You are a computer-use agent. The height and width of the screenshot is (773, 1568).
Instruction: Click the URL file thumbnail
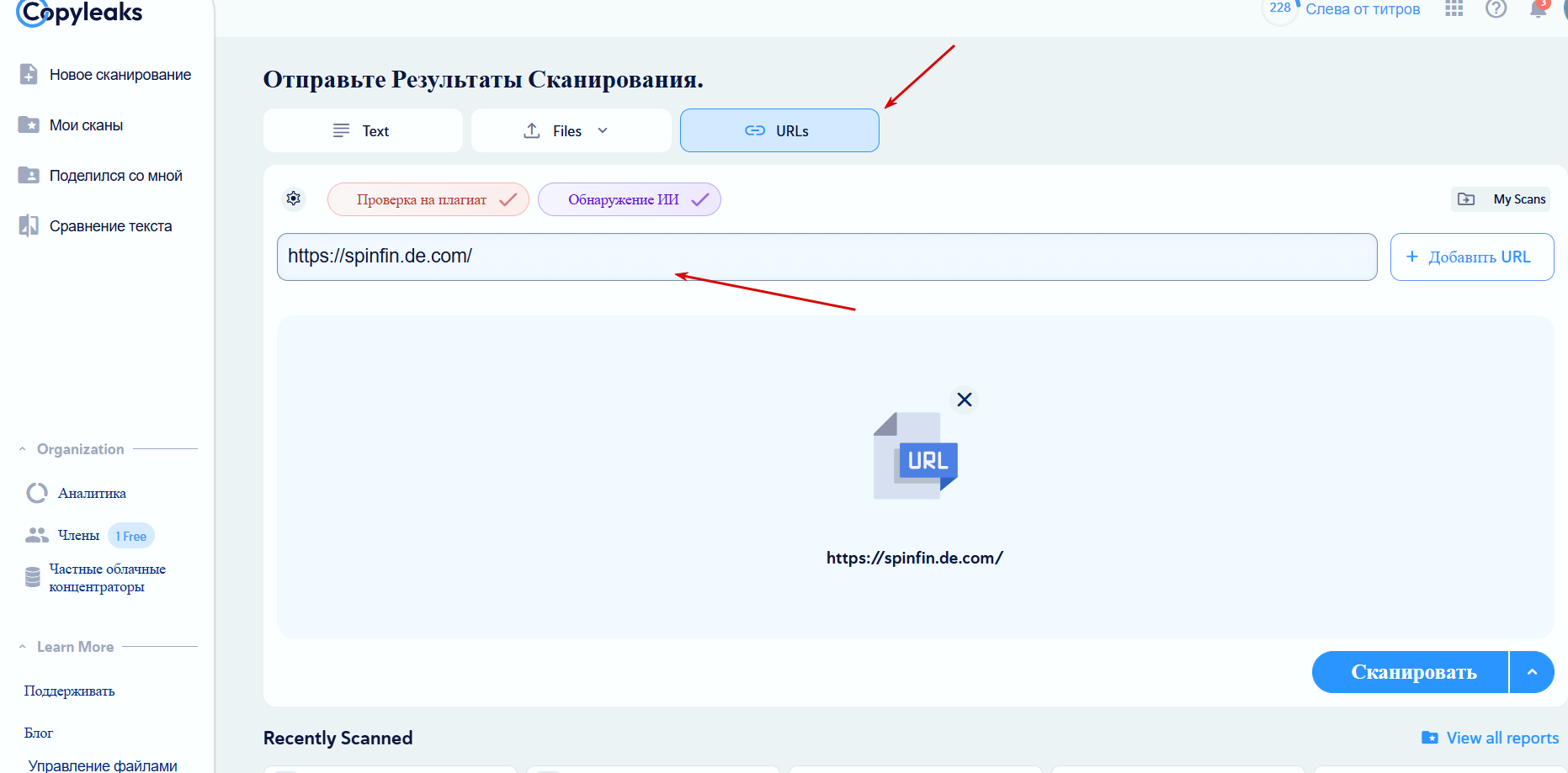tap(916, 456)
